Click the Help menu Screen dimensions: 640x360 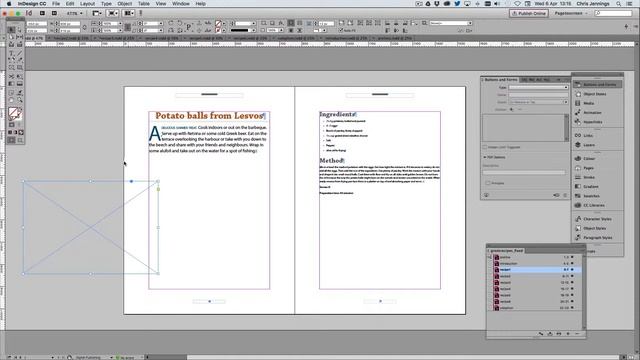coord(200,4)
